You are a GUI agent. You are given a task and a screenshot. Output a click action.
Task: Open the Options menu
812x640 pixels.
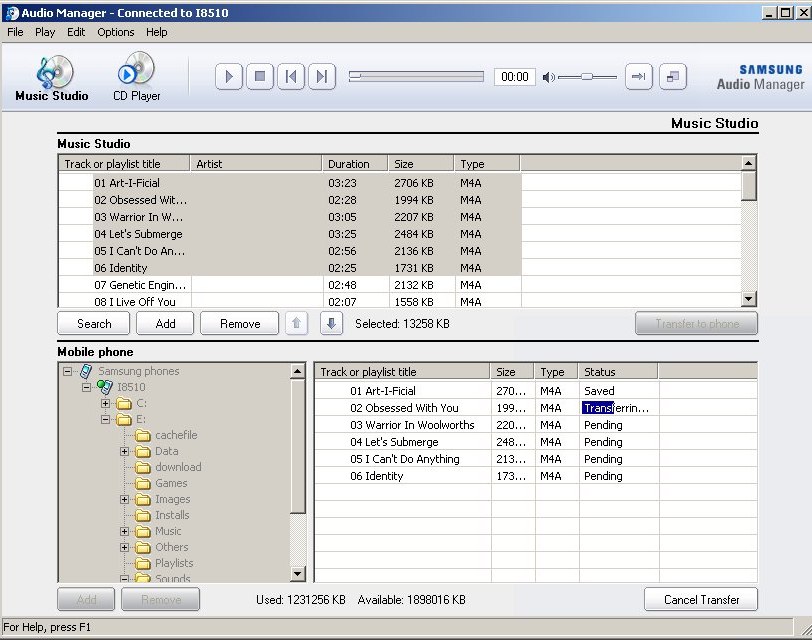[x=115, y=32]
